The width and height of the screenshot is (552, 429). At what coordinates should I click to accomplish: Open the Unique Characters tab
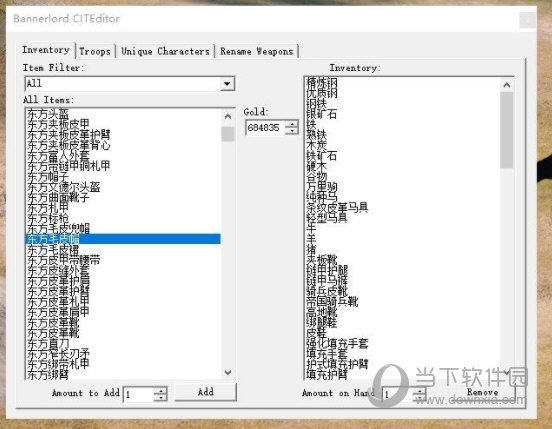165,51
